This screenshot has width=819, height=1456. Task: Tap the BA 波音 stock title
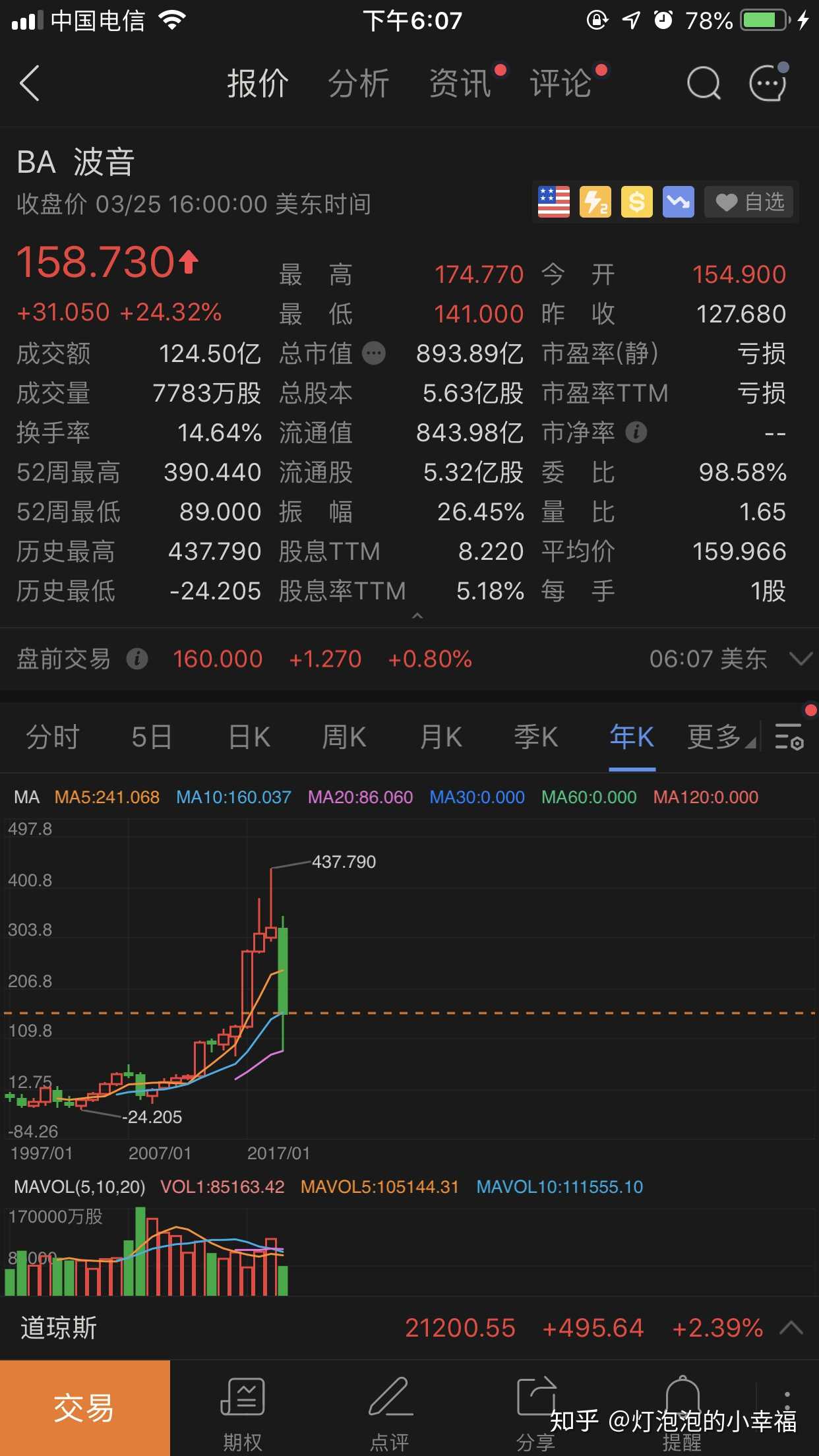point(76,162)
